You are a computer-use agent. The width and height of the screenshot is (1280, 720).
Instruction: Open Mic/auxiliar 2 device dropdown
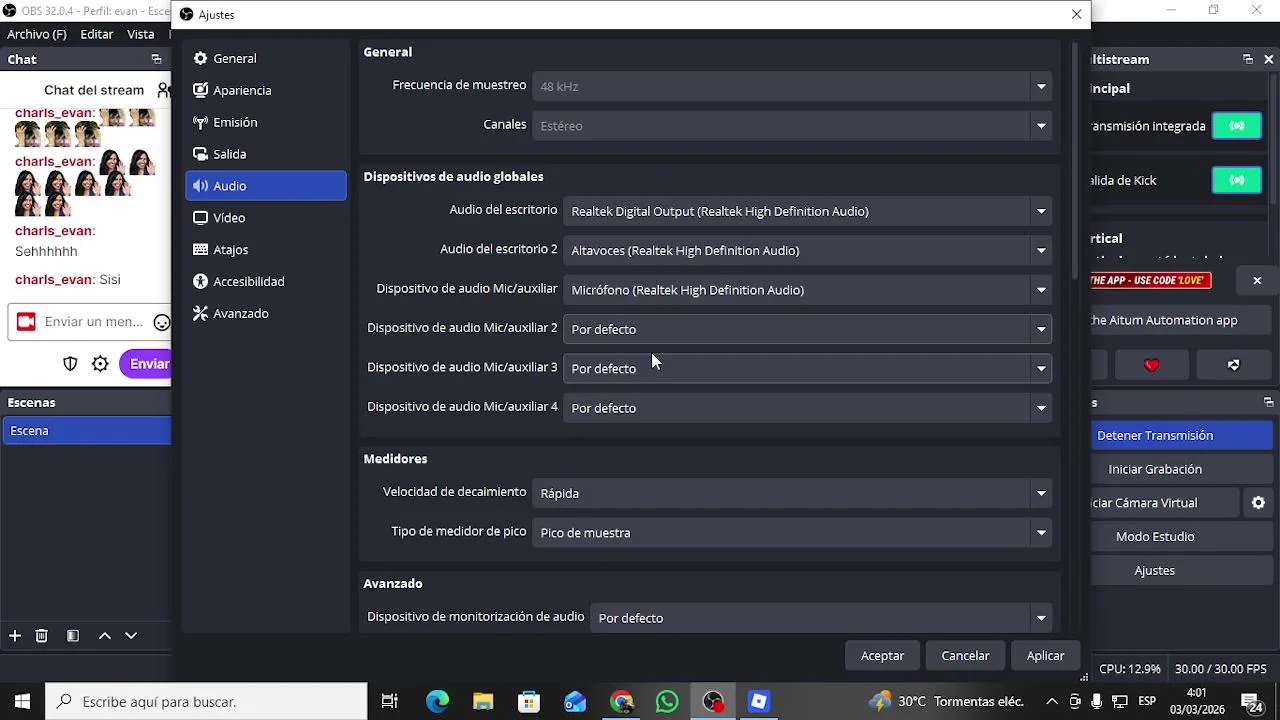pyautogui.click(x=807, y=329)
